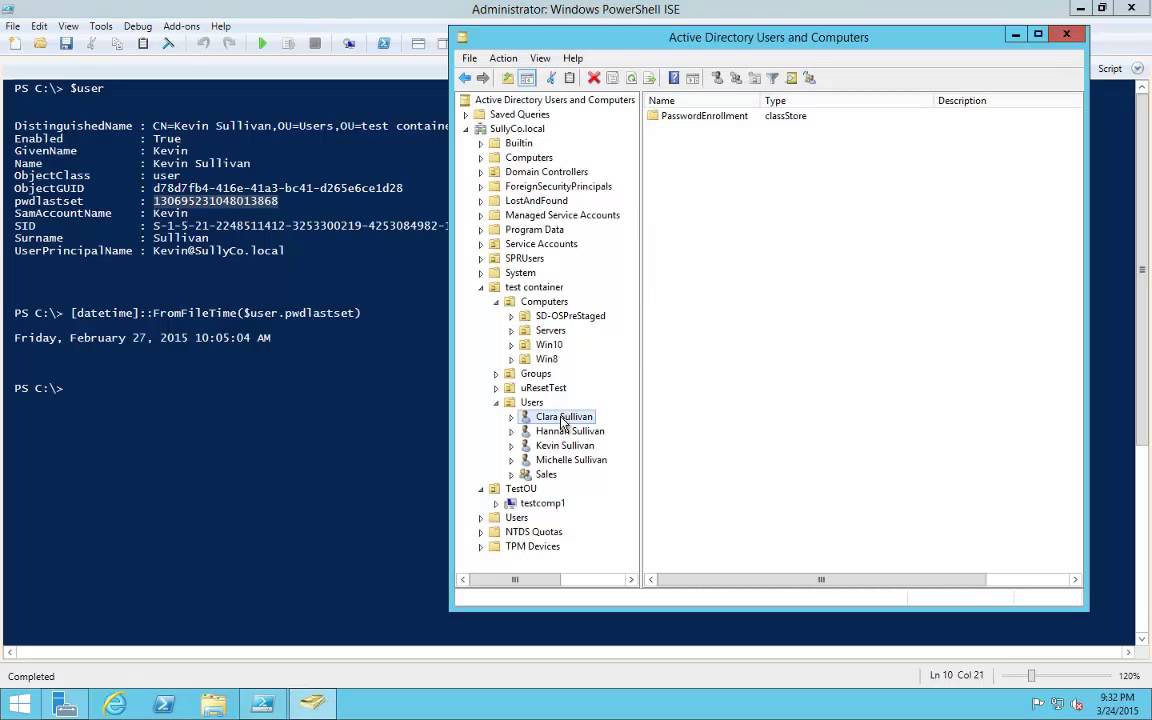This screenshot has width=1152, height=720.
Task: Start PowerShell.exe from ISE toolbar icon
Action: [384, 43]
